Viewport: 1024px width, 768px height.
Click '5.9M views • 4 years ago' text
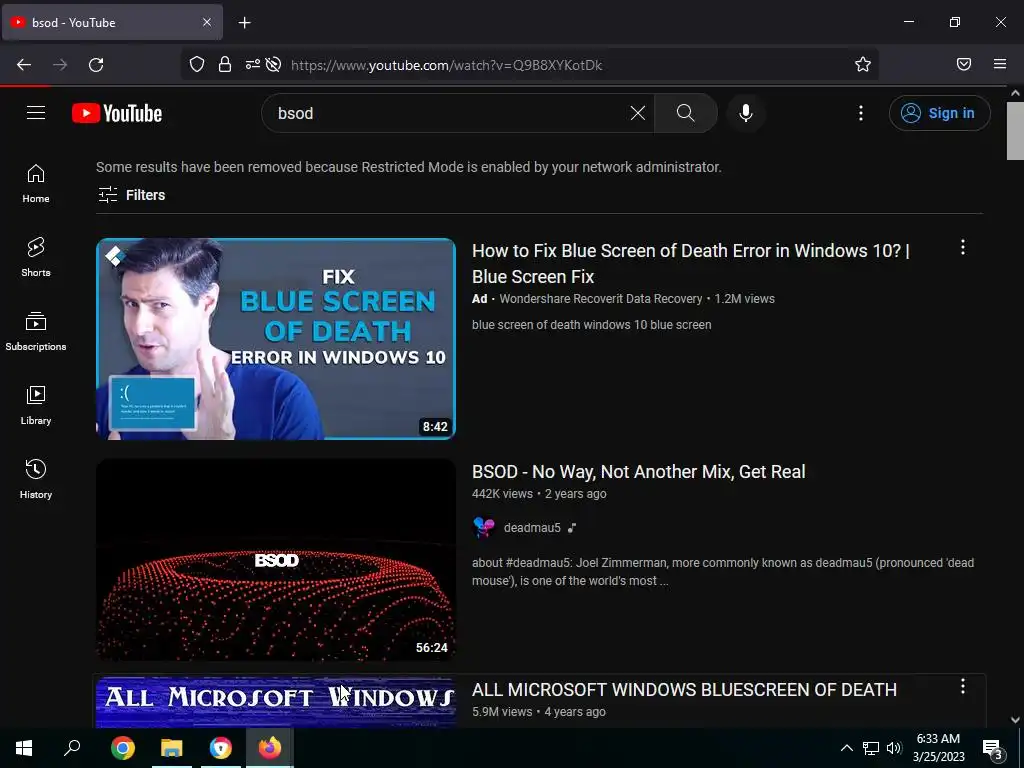tap(539, 712)
